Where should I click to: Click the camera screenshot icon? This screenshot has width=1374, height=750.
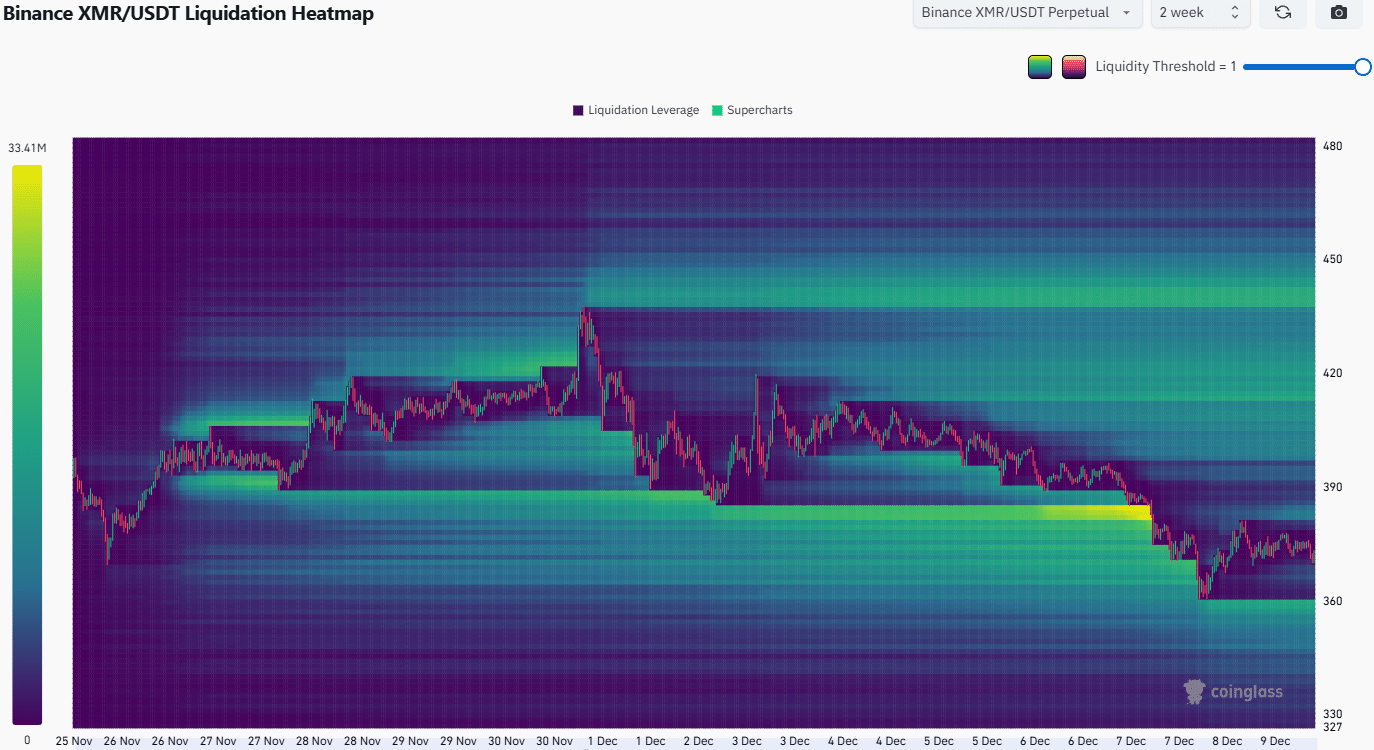coord(1339,13)
